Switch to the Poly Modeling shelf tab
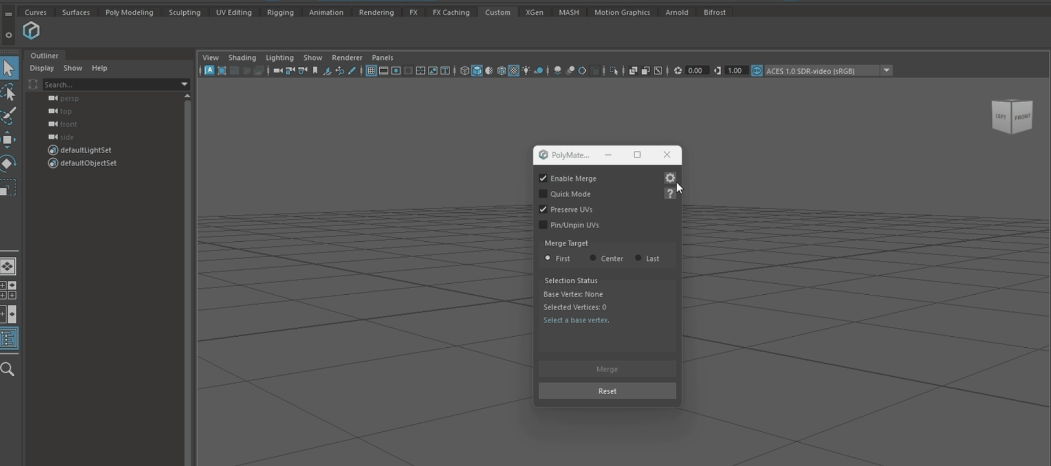The image size is (1051, 466). [129, 12]
